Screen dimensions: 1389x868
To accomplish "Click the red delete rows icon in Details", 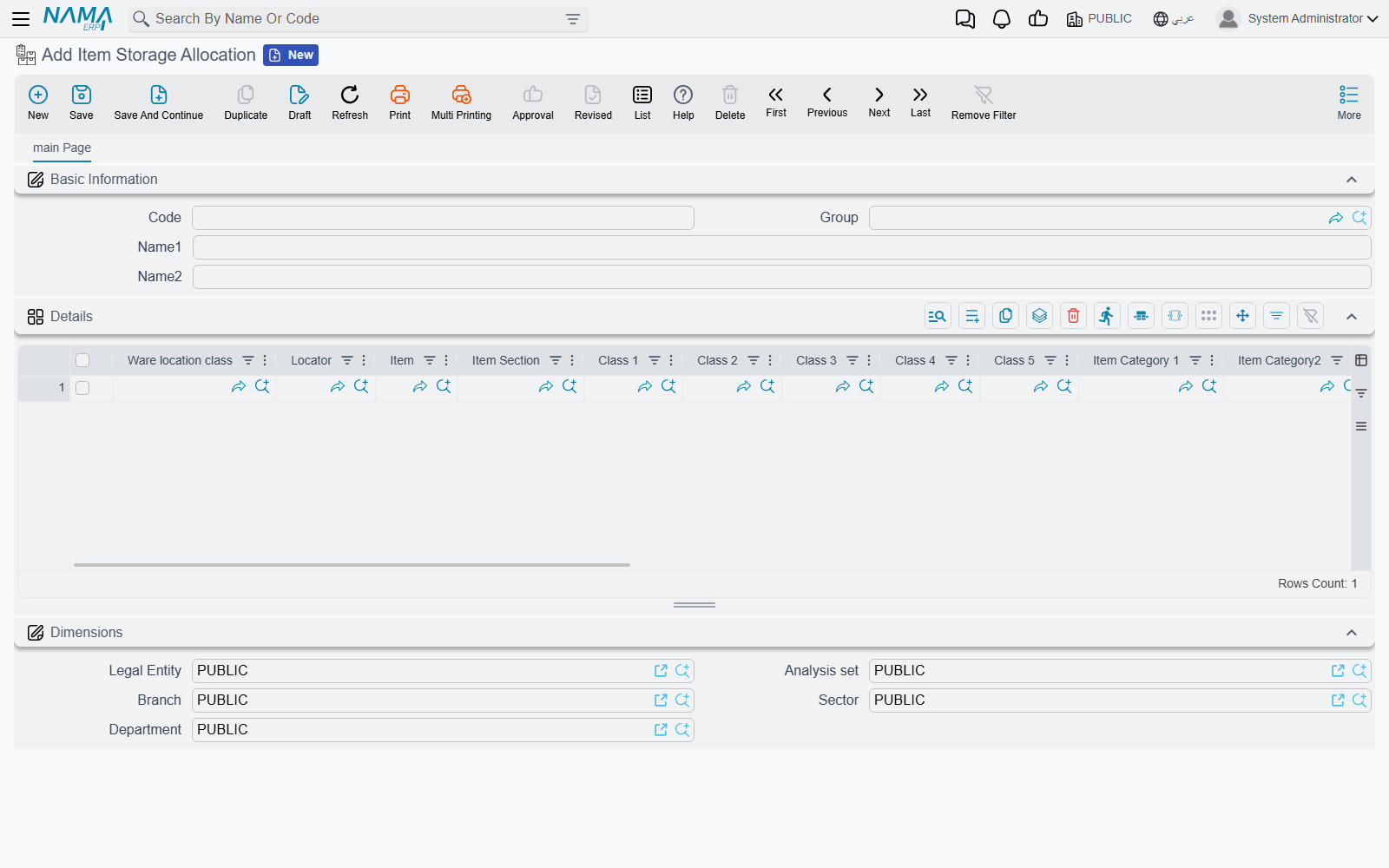I will click(1073, 316).
